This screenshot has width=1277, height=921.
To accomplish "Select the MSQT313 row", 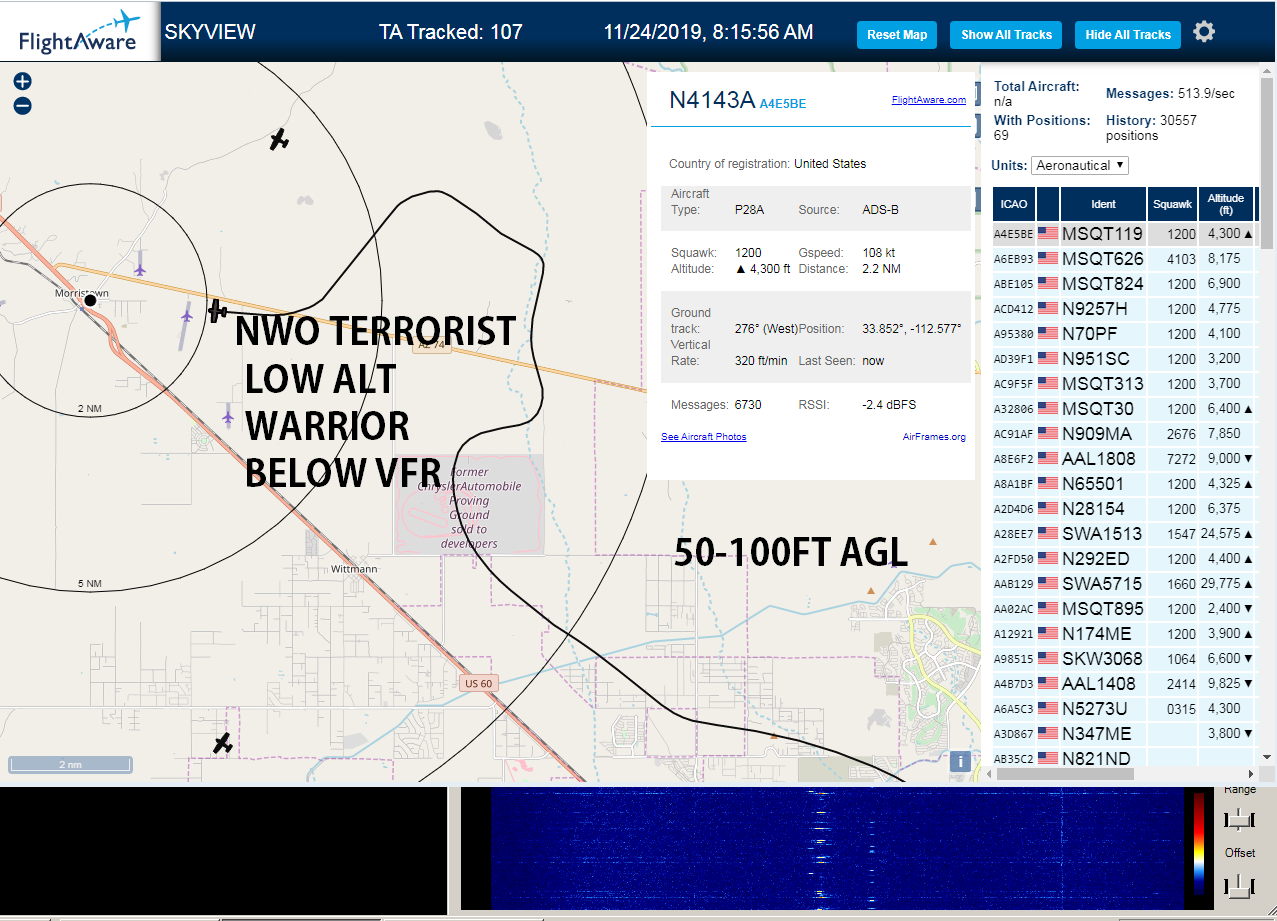I will tap(1124, 384).
